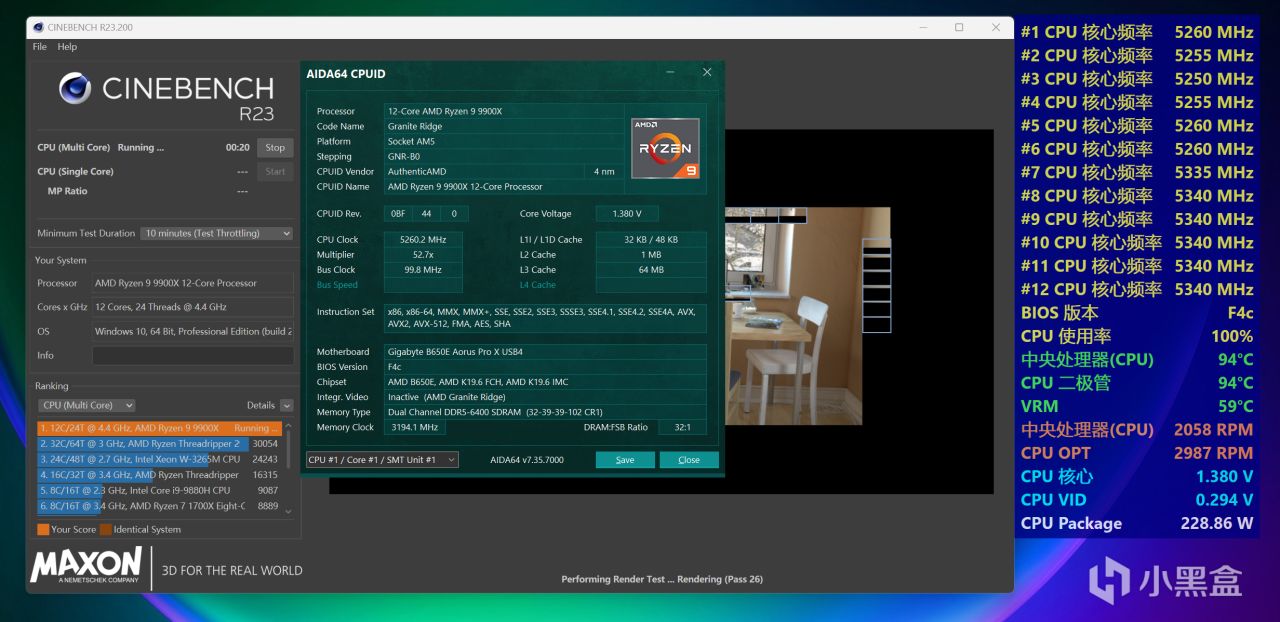This screenshot has width=1280, height=622.
Task: Open the Ranking CPU (Multi Core) dropdown
Action: pyautogui.click(x=86, y=405)
